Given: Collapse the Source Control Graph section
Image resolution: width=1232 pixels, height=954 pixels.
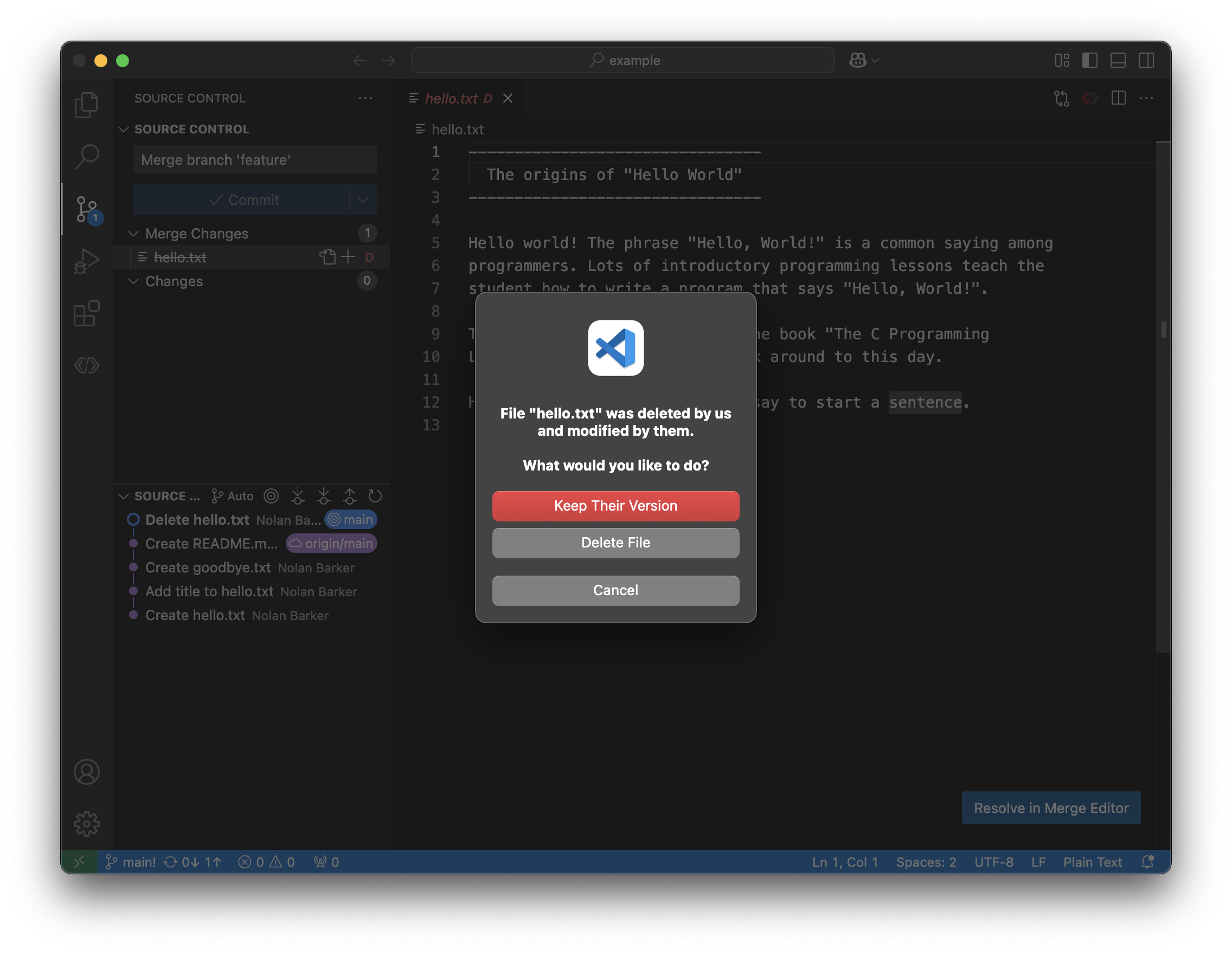Looking at the screenshot, I should [x=124, y=496].
